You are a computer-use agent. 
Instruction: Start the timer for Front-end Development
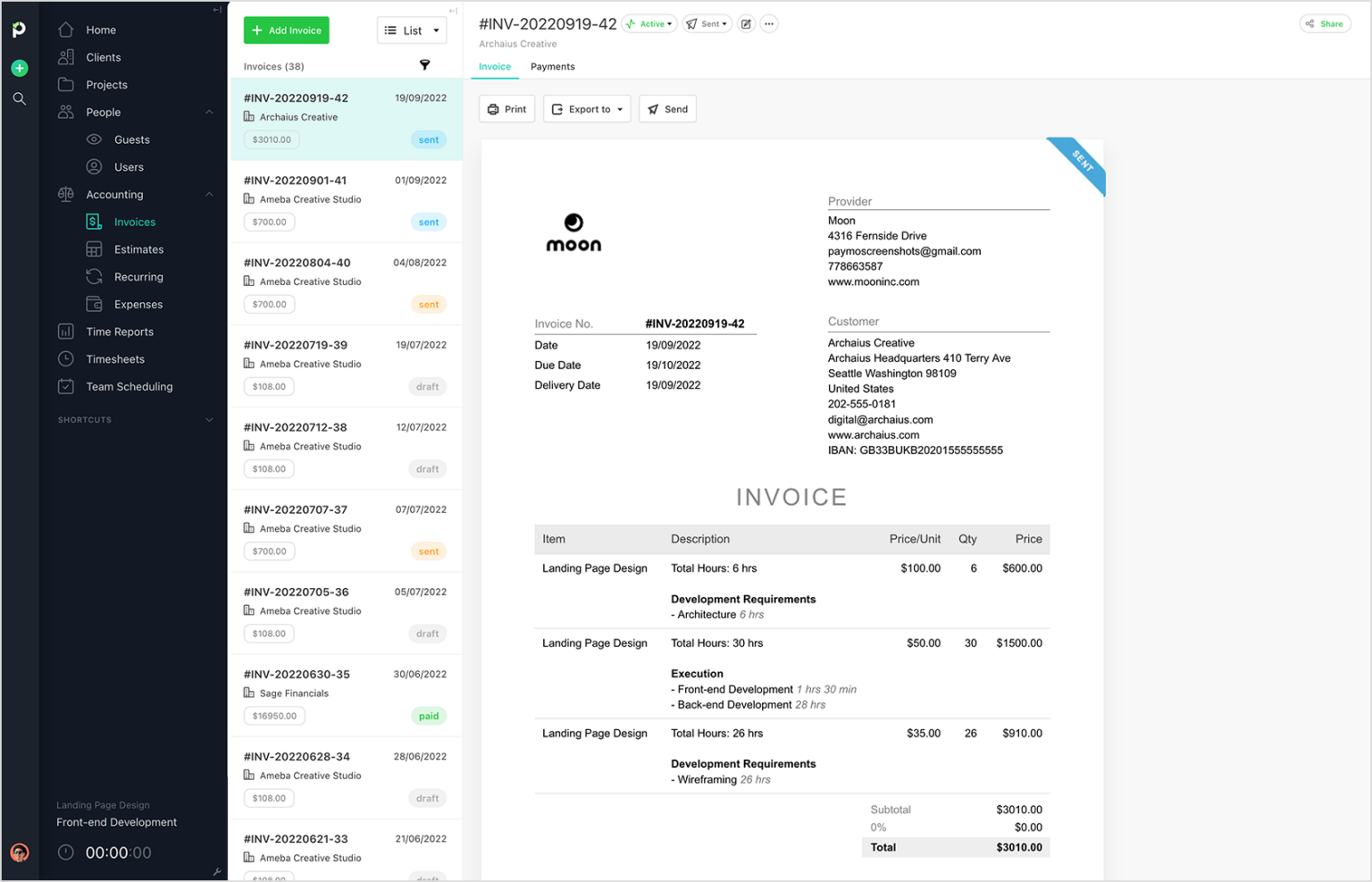point(65,853)
